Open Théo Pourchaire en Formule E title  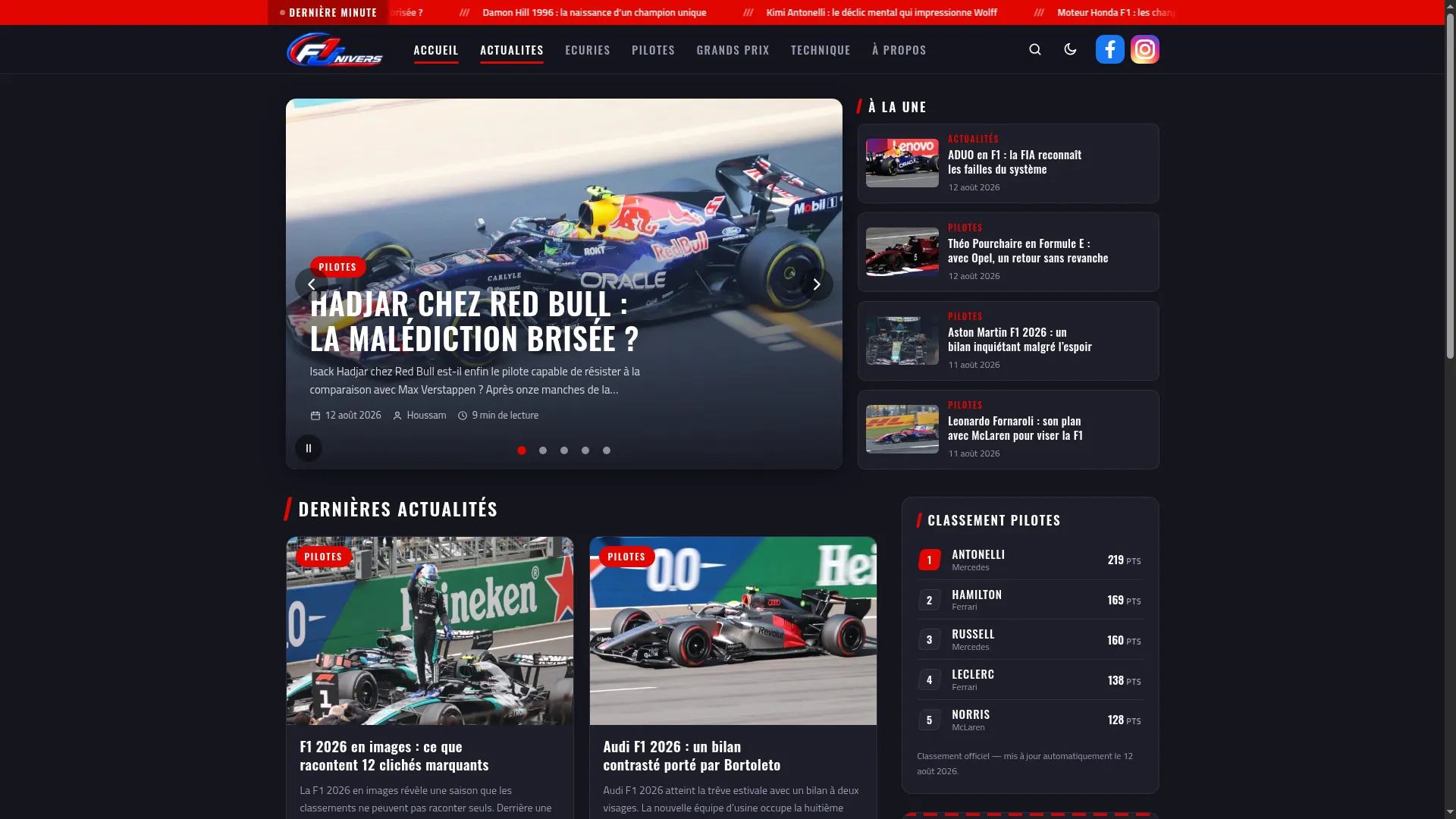tap(1028, 251)
